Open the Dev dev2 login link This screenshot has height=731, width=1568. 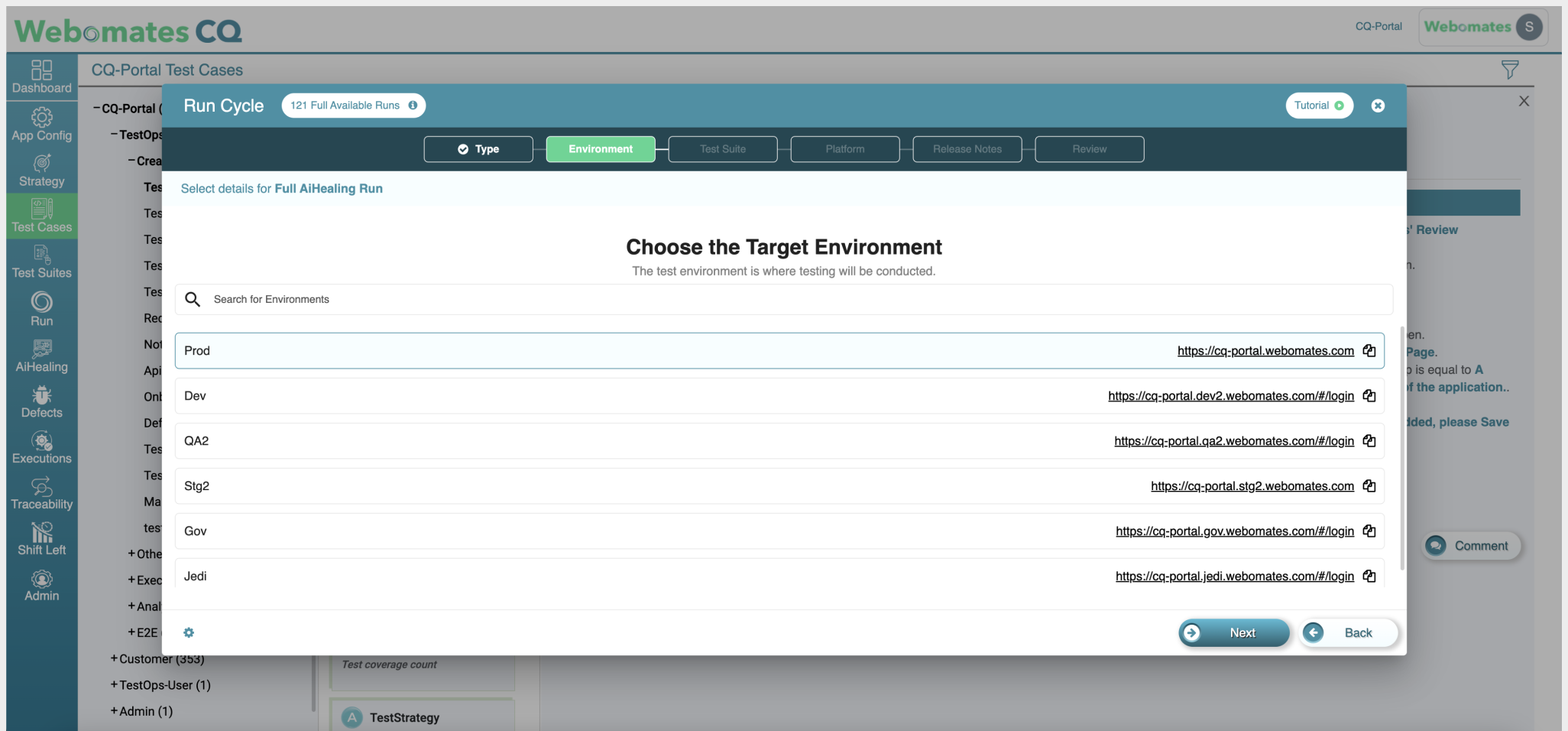[1231, 395]
